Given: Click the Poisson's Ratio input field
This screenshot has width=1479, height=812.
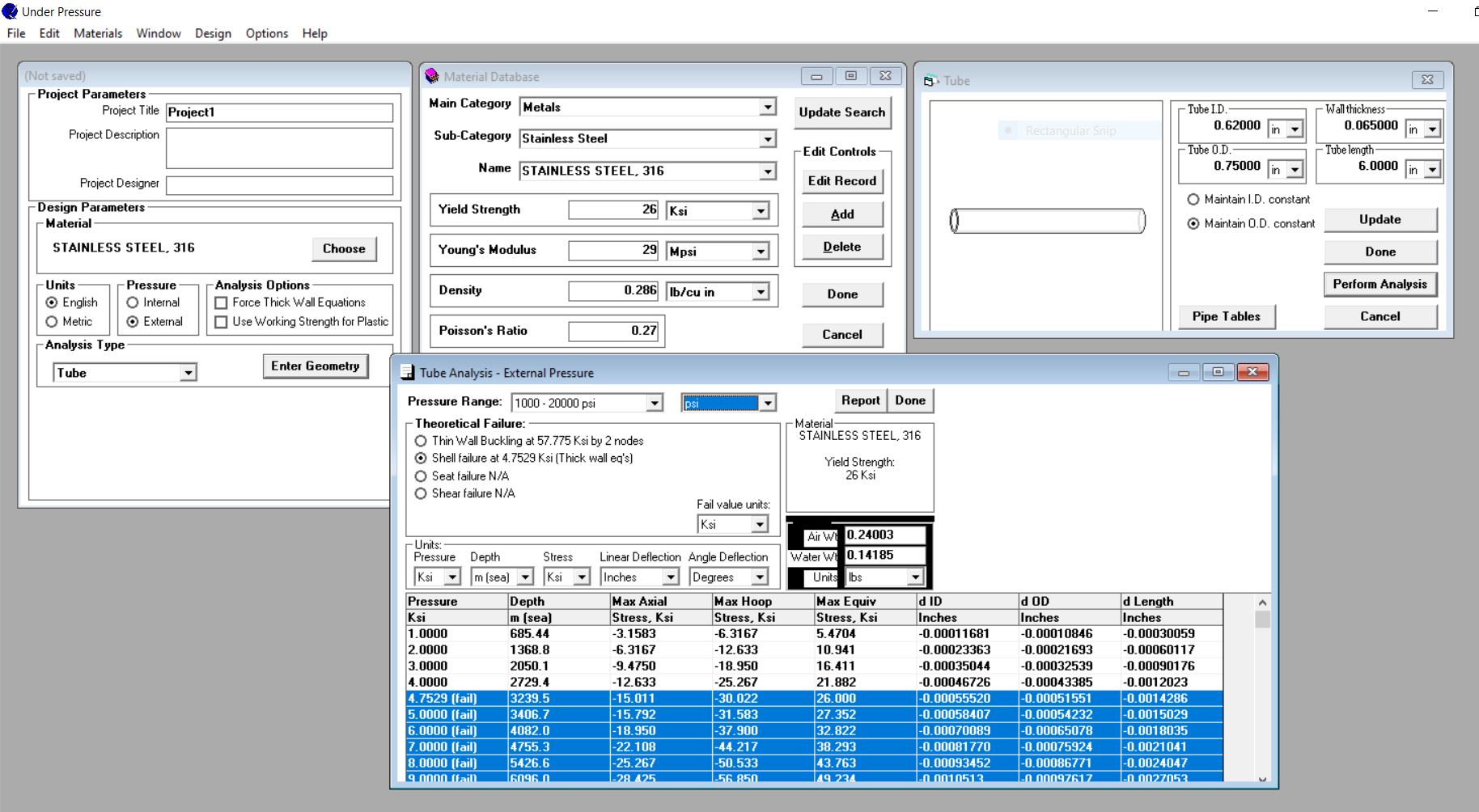Looking at the screenshot, I should pyautogui.click(x=613, y=331).
